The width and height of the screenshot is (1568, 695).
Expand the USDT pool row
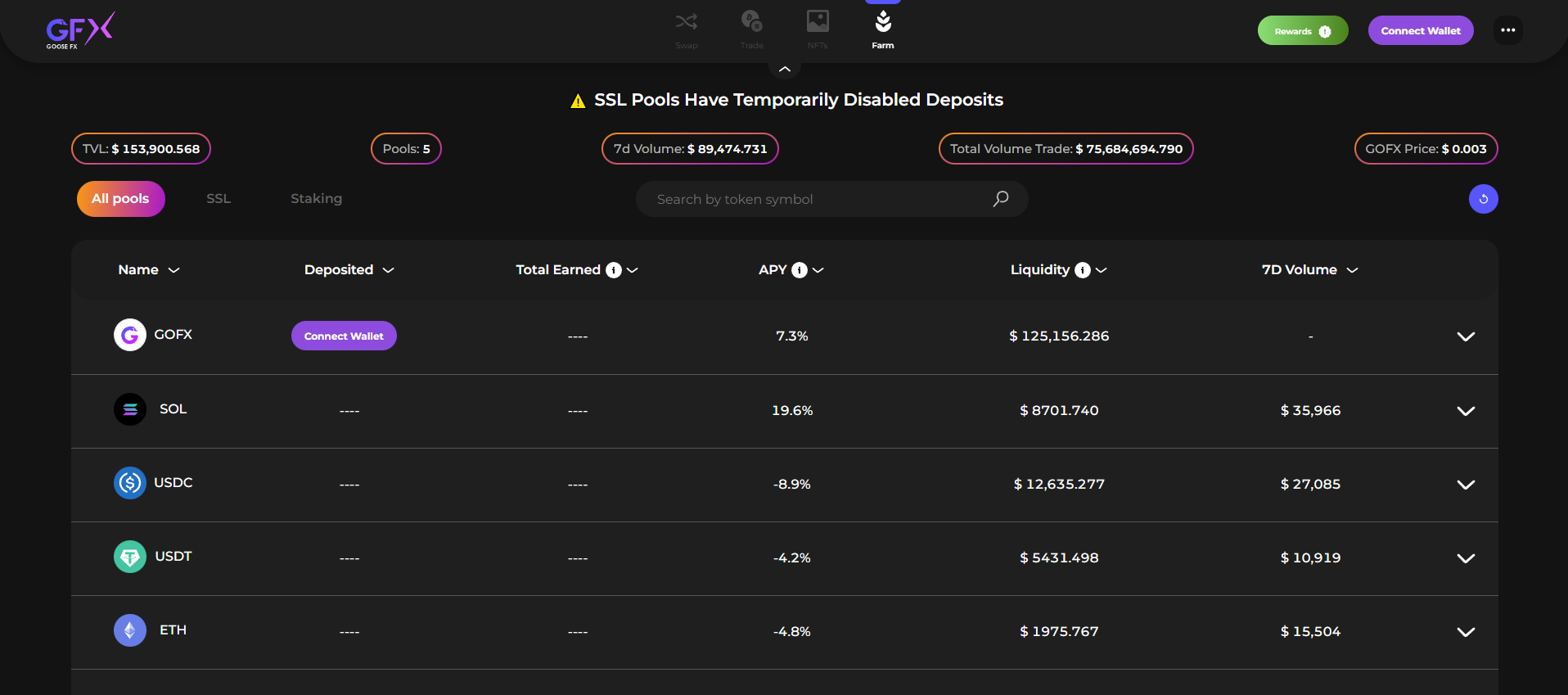[1466, 558]
